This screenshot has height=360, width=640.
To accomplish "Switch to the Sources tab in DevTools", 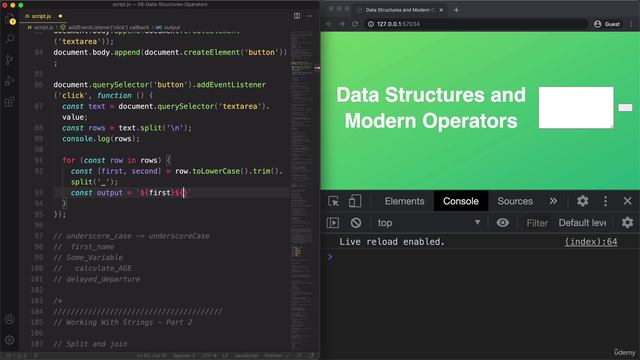I will coord(515,201).
